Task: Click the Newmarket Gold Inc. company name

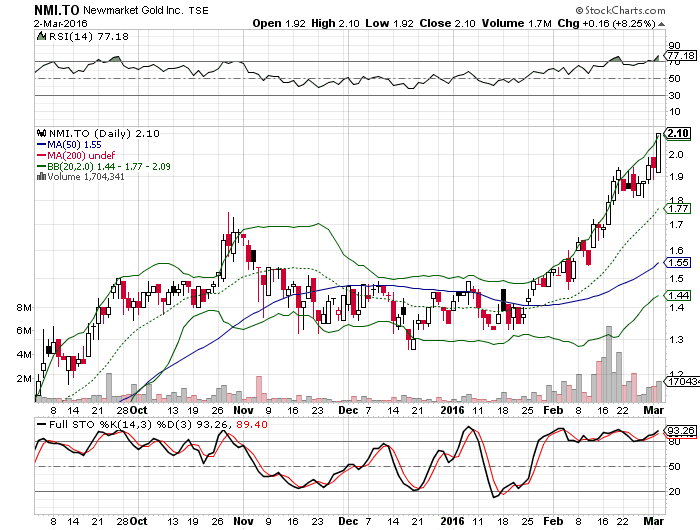Action: [133, 10]
